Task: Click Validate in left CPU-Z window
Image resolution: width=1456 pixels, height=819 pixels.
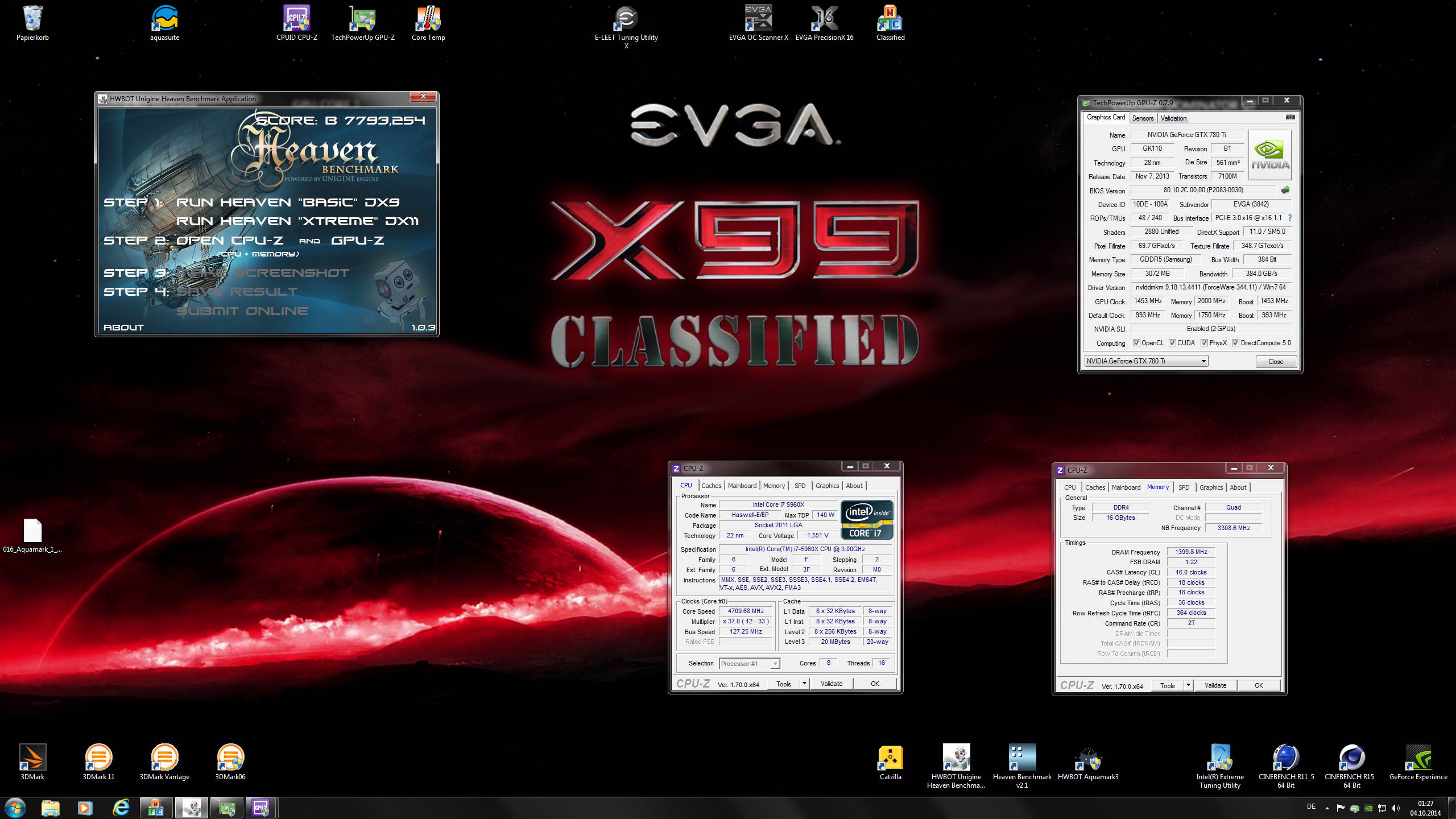Action: point(832,684)
